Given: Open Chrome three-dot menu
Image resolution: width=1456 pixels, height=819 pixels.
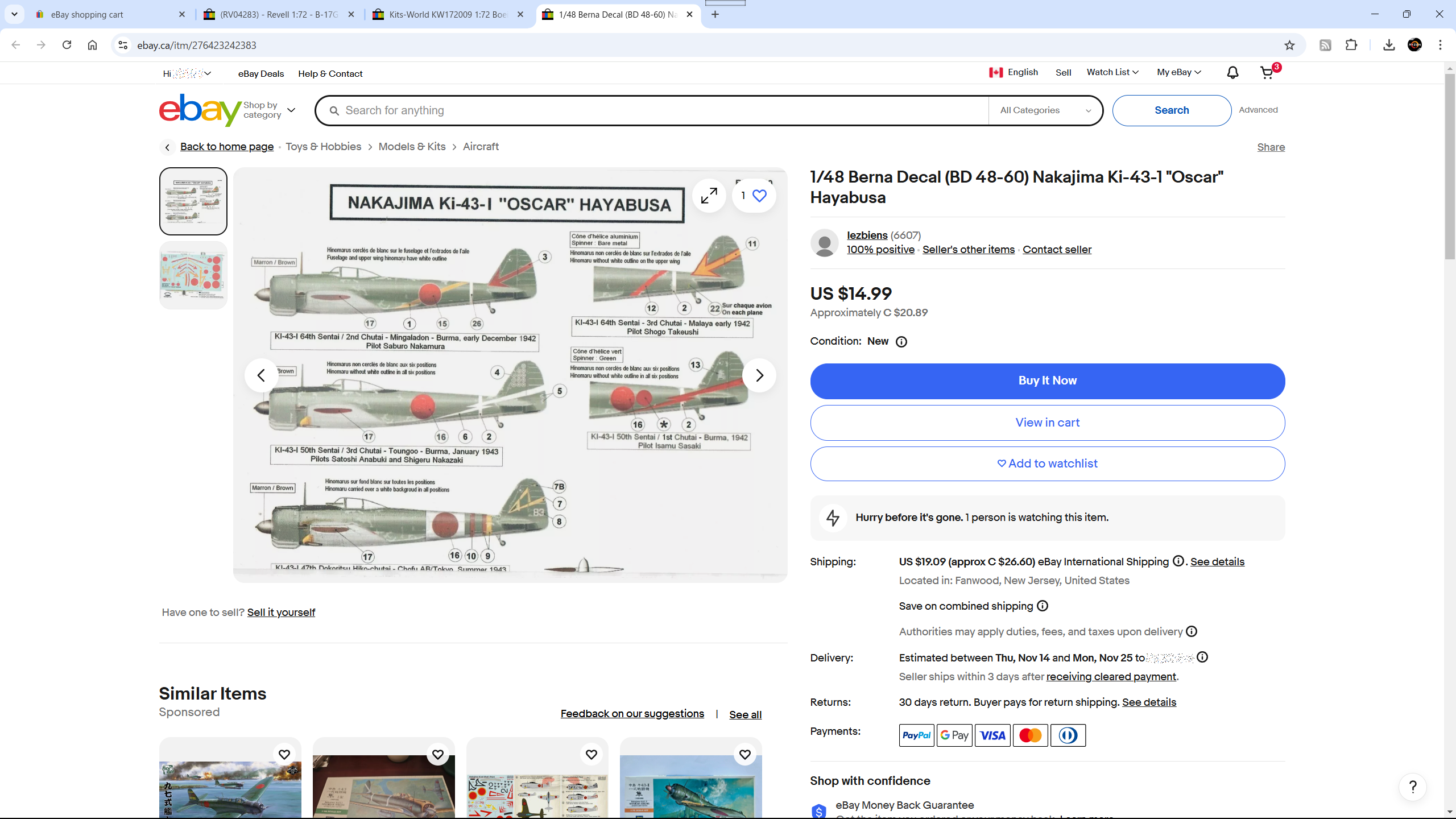Looking at the screenshot, I should 1440,45.
